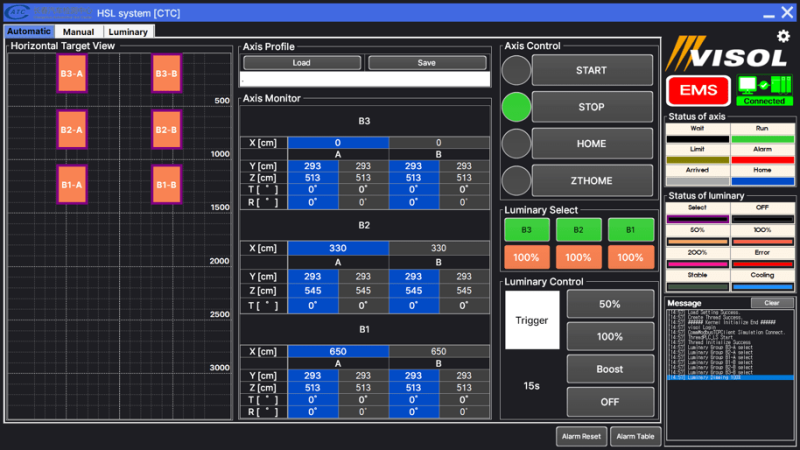
Task: Click the ZTHOME axis control button
Action: 592,181
